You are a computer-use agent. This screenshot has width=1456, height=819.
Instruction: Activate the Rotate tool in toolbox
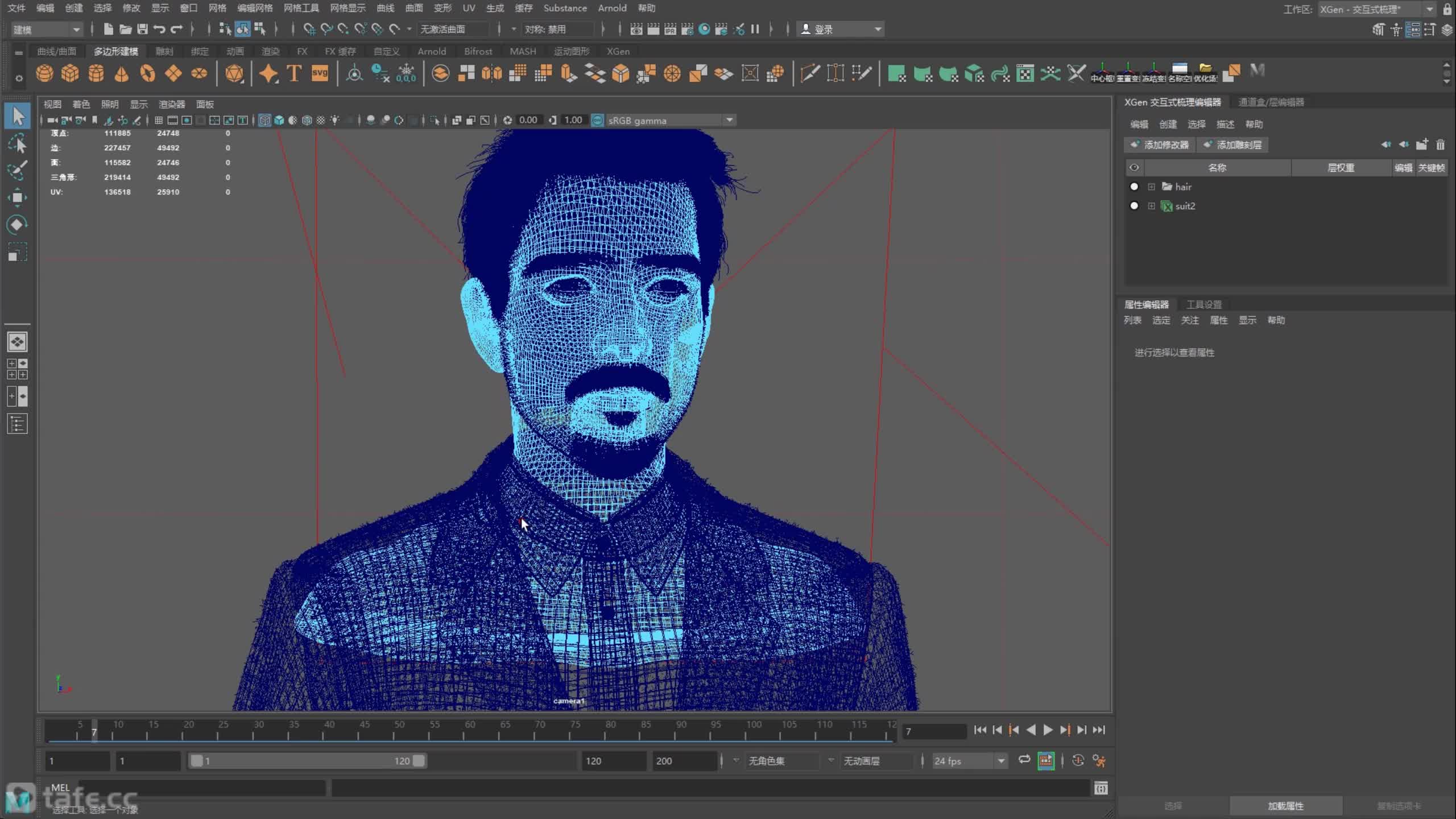point(17,225)
